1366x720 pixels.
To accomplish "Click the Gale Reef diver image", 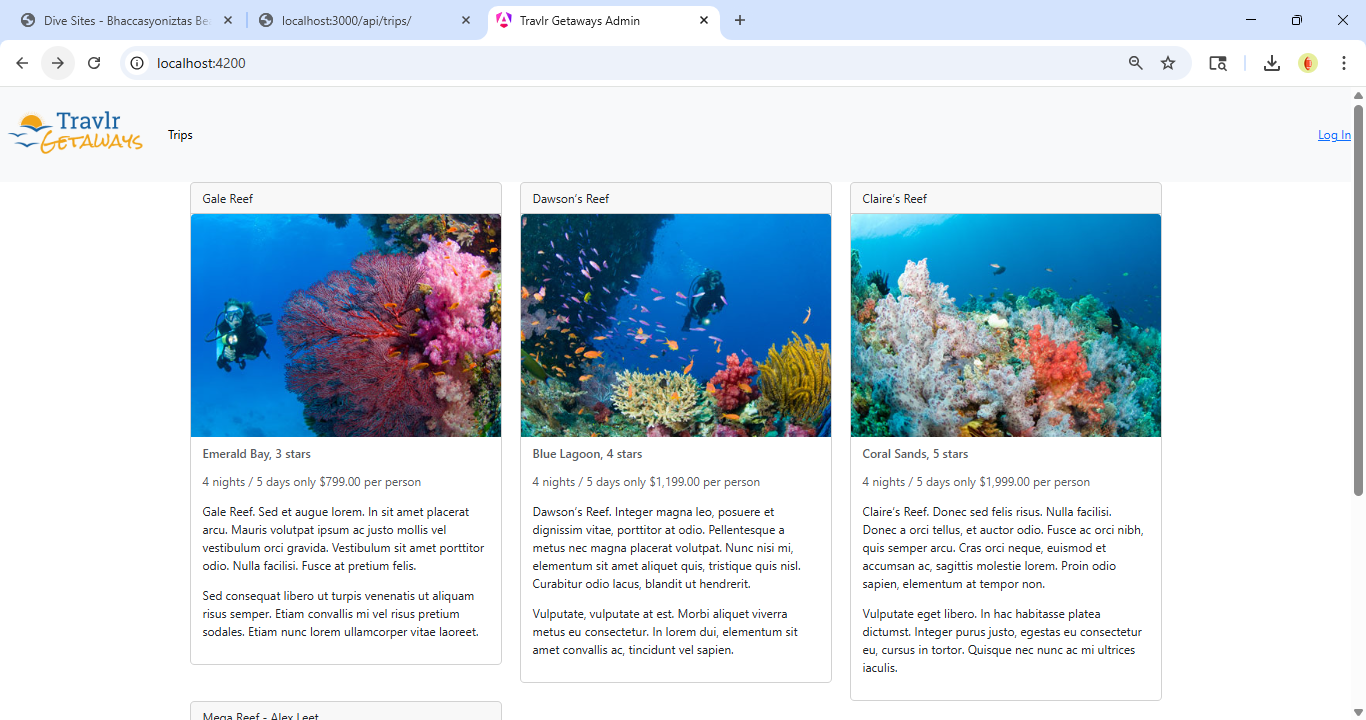I will point(346,325).
